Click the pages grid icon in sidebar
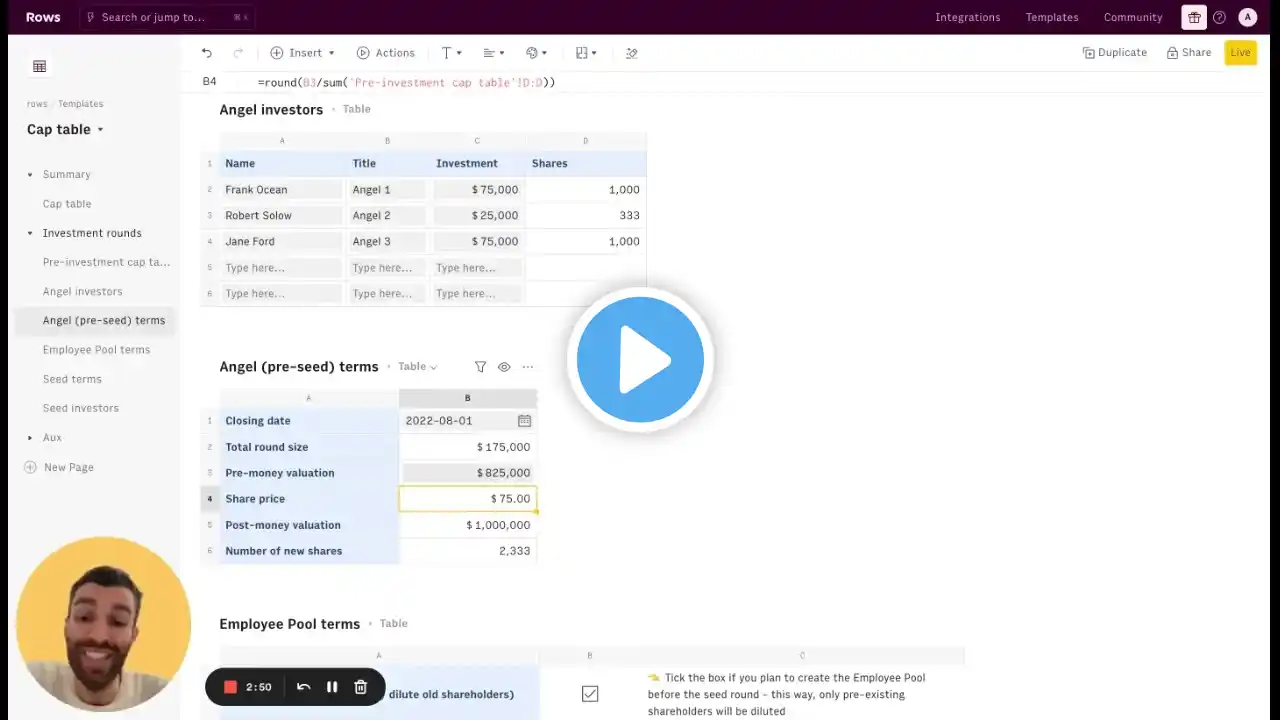 click(x=39, y=66)
